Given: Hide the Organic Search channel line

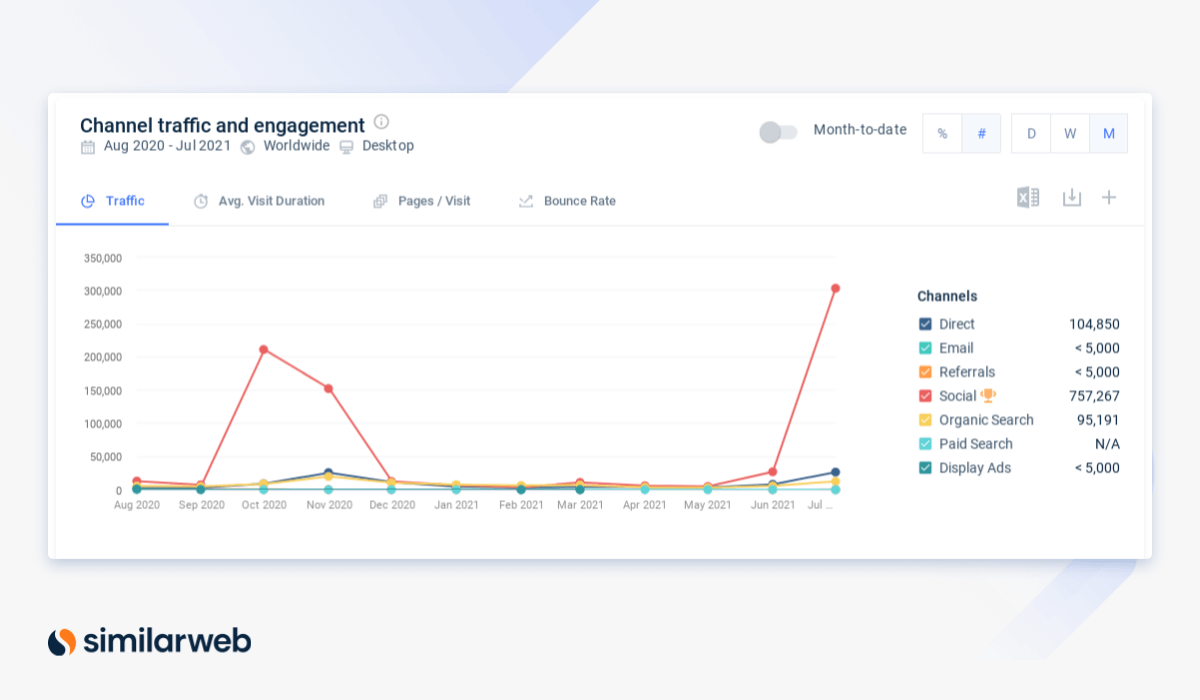Looking at the screenshot, I should [925, 420].
